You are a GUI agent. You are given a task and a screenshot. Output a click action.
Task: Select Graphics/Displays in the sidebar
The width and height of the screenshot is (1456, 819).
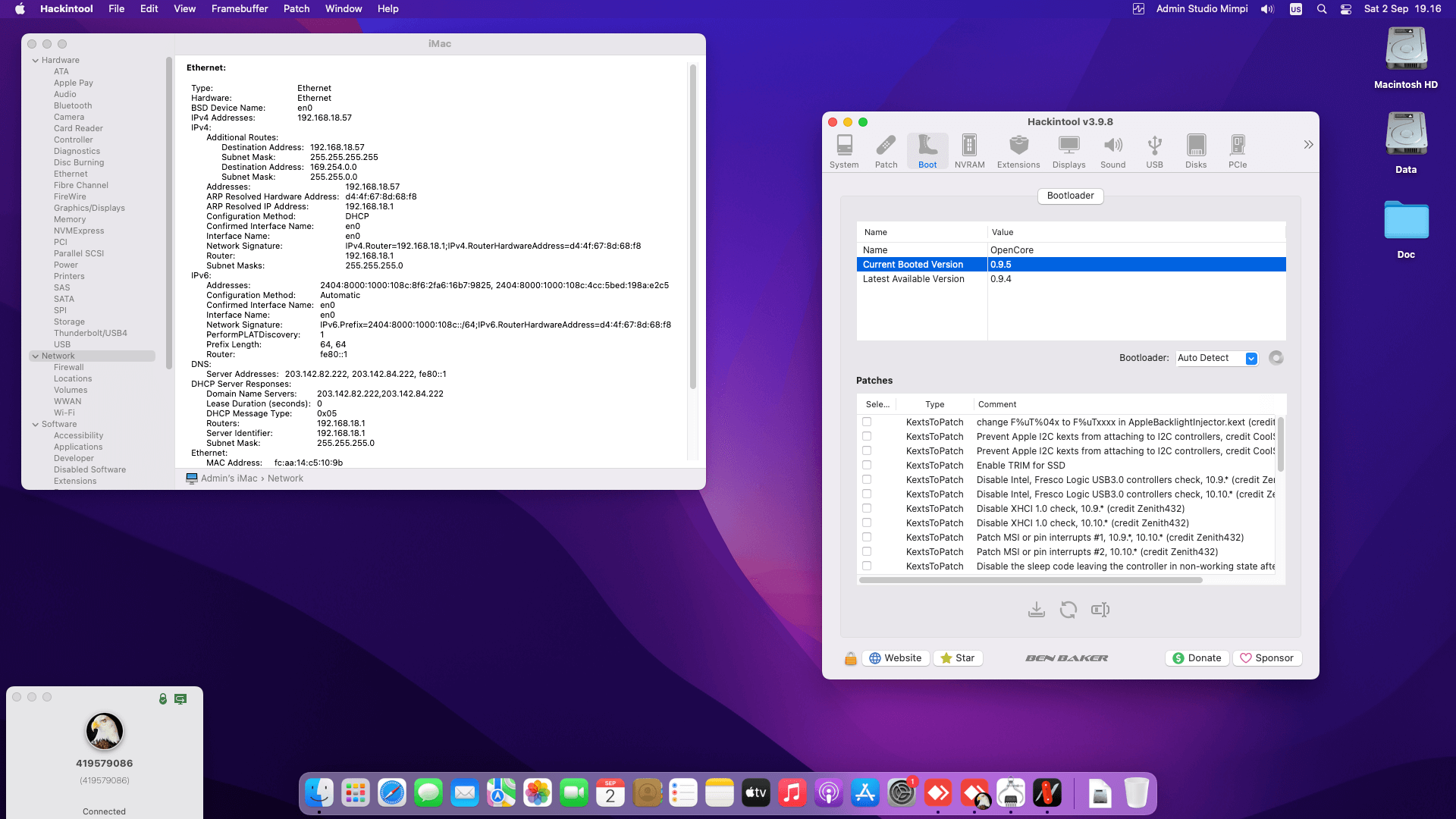click(89, 208)
